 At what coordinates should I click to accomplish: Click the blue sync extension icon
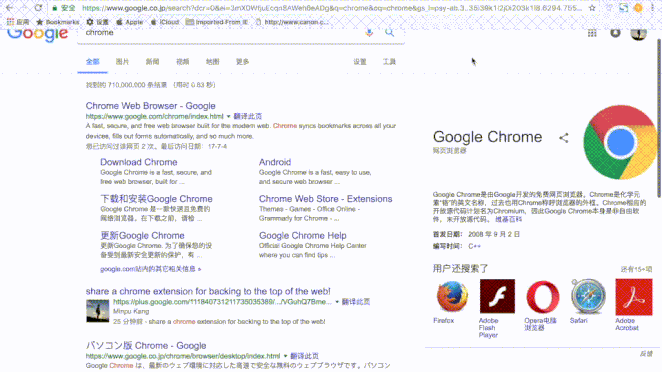[x=624, y=8]
